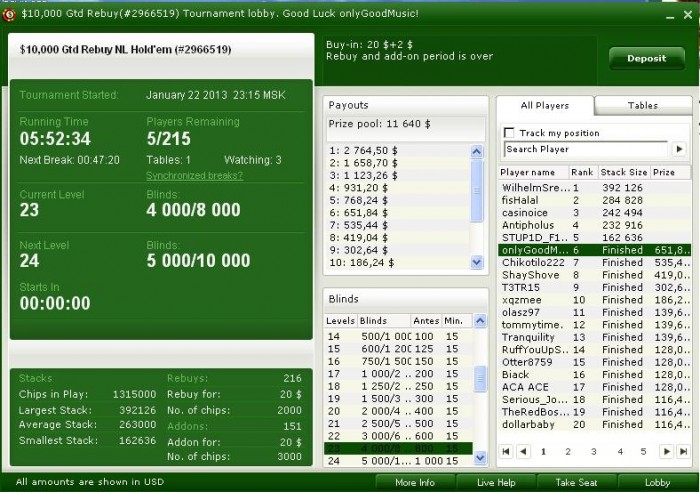Select page 3 of players list

click(594, 451)
